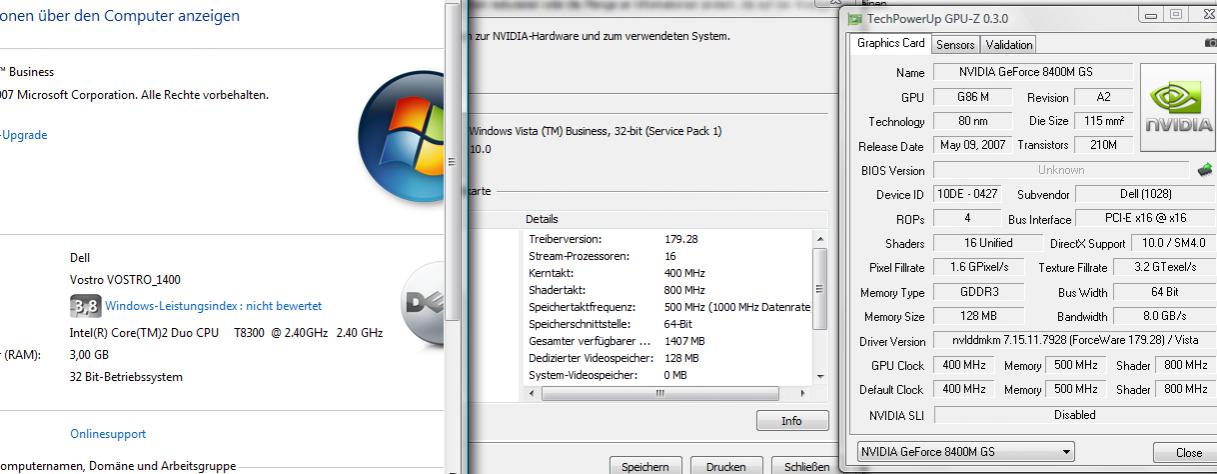This screenshot has height=474, width=1217.
Task: Click the GPU-Z title bar app icon
Action: pos(855,18)
